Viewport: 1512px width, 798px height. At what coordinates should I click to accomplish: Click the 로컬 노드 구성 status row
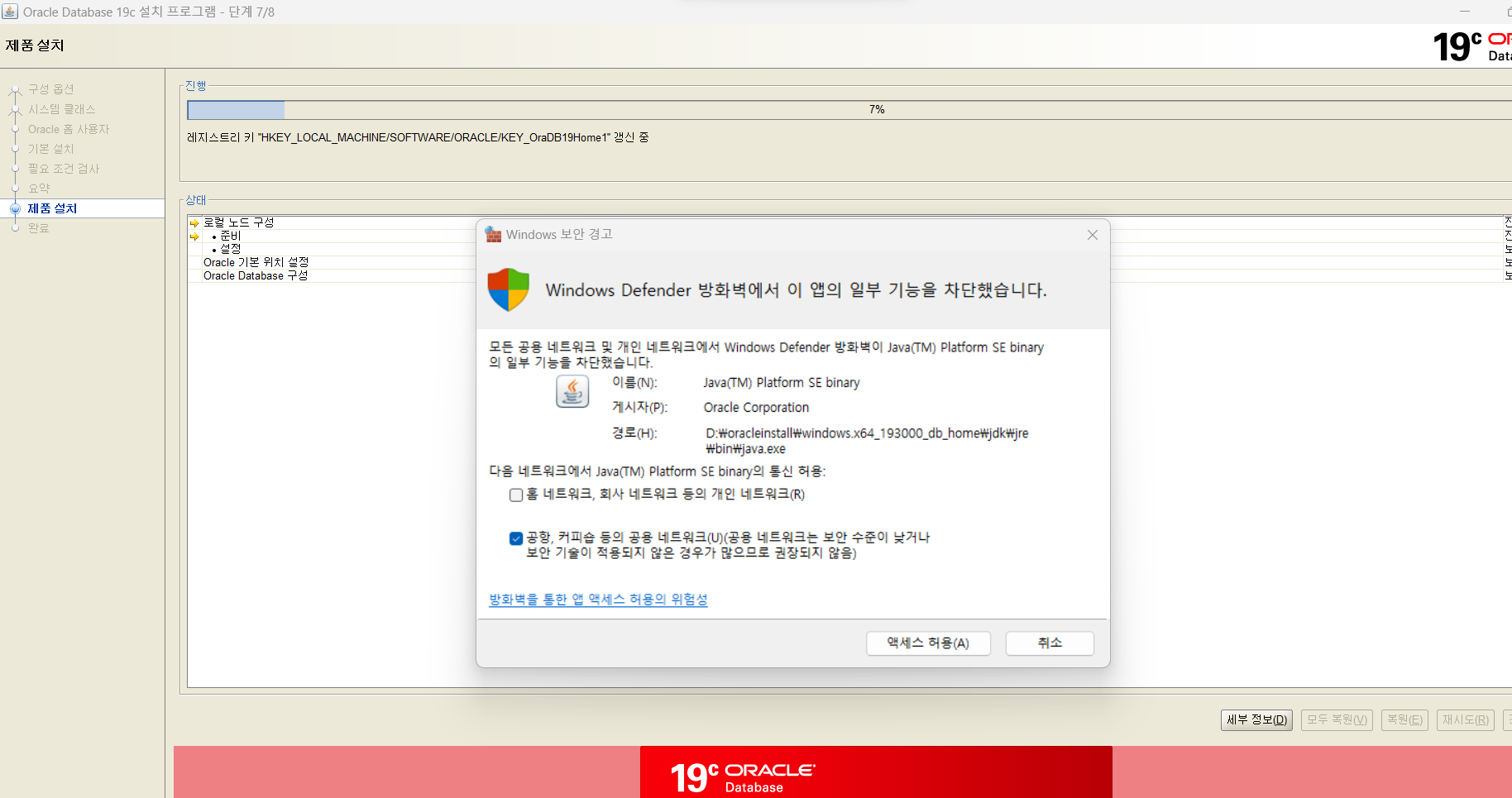coord(238,222)
